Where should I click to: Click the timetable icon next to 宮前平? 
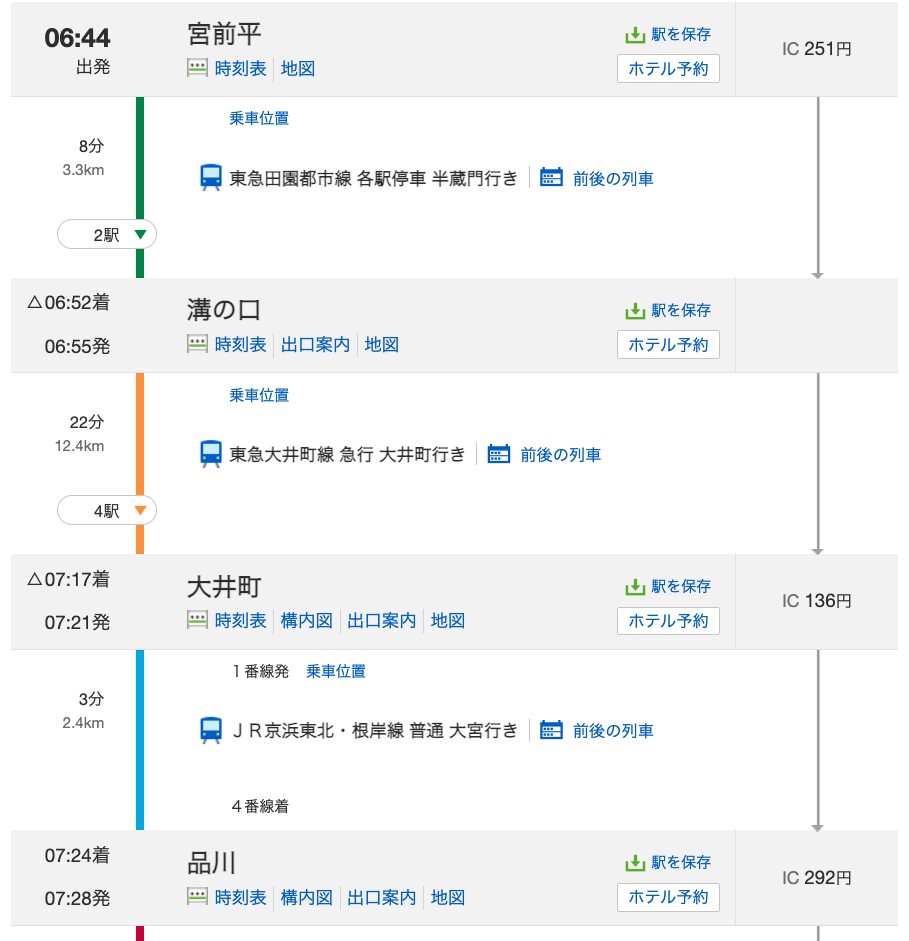pos(197,68)
